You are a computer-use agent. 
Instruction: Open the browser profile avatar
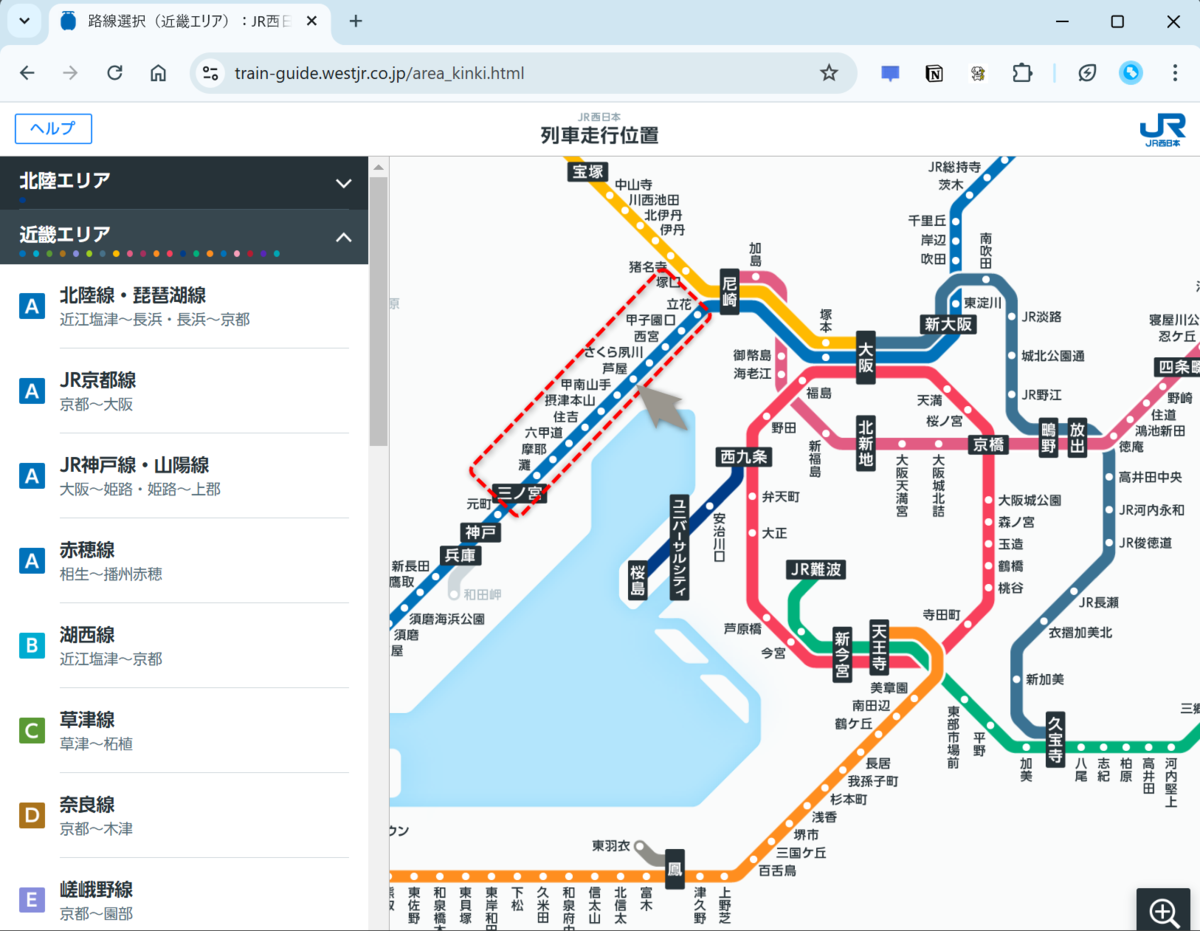tap(1131, 73)
